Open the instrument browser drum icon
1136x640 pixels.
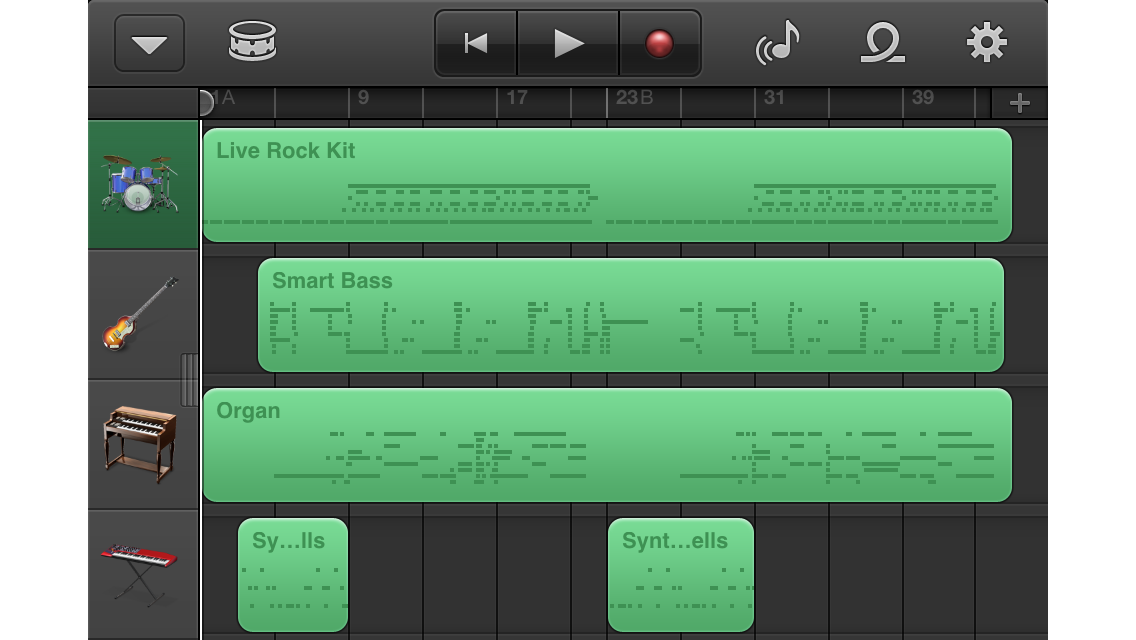coord(252,41)
